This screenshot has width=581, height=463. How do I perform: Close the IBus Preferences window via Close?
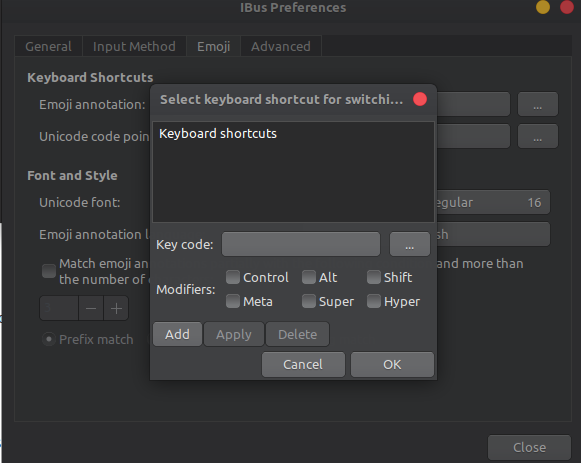pos(529,447)
